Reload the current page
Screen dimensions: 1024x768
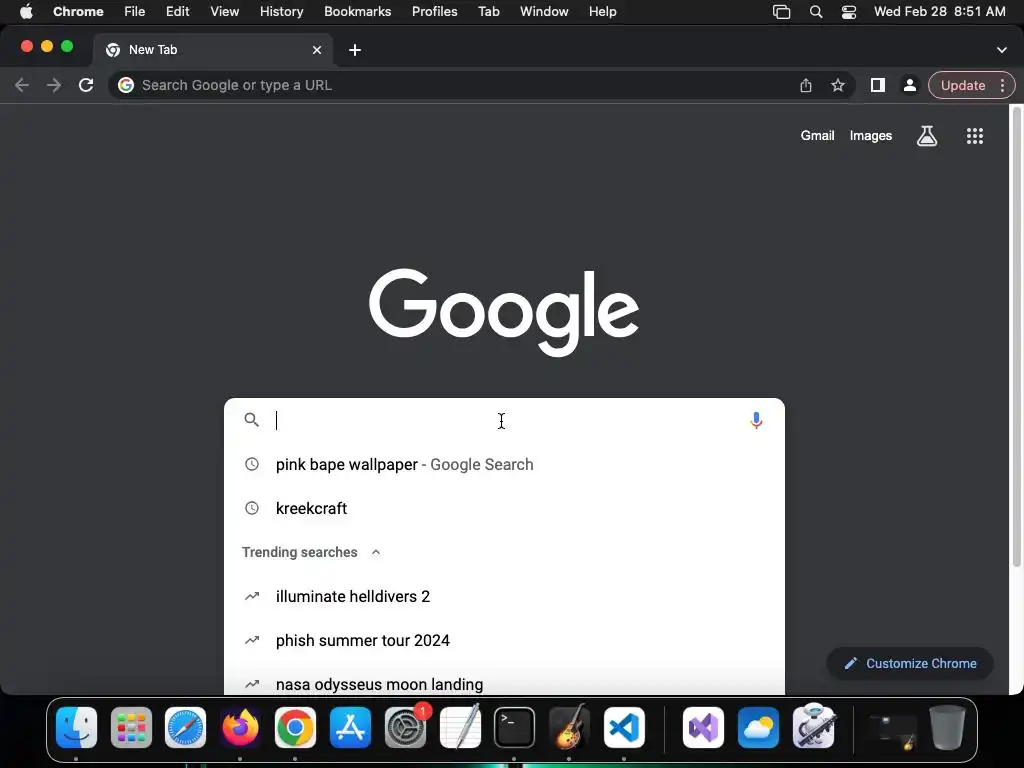pyautogui.click(x=86, y=85)
